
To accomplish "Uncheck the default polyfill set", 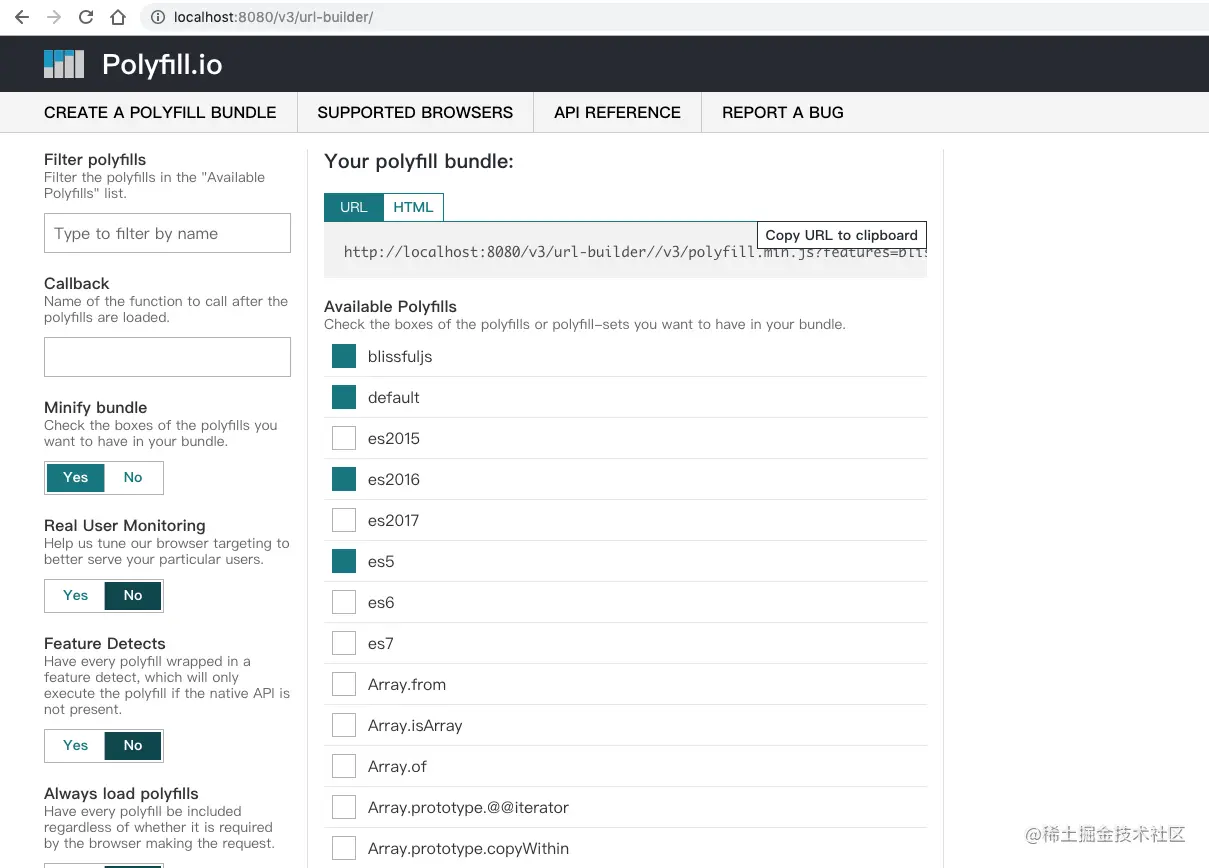I will (x=344, y=398).
